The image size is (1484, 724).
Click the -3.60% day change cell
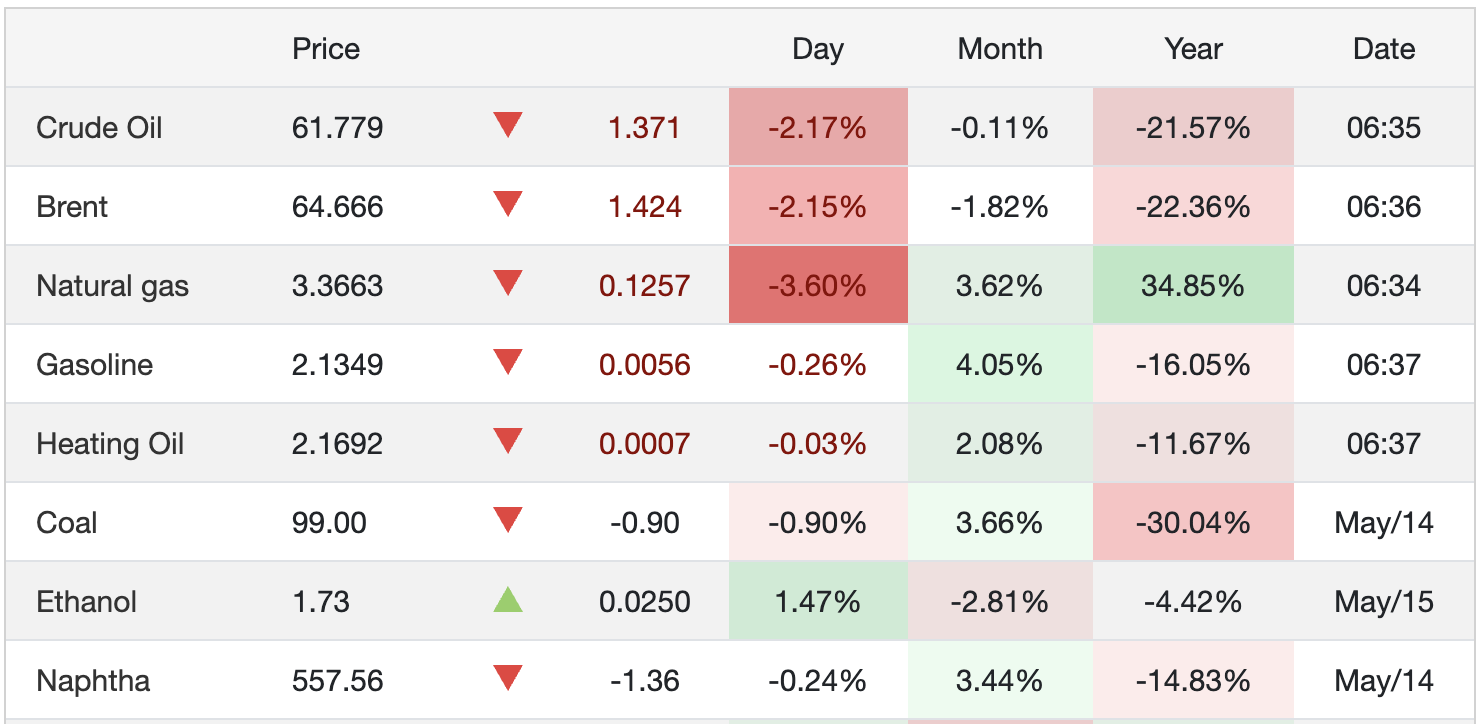818,285
